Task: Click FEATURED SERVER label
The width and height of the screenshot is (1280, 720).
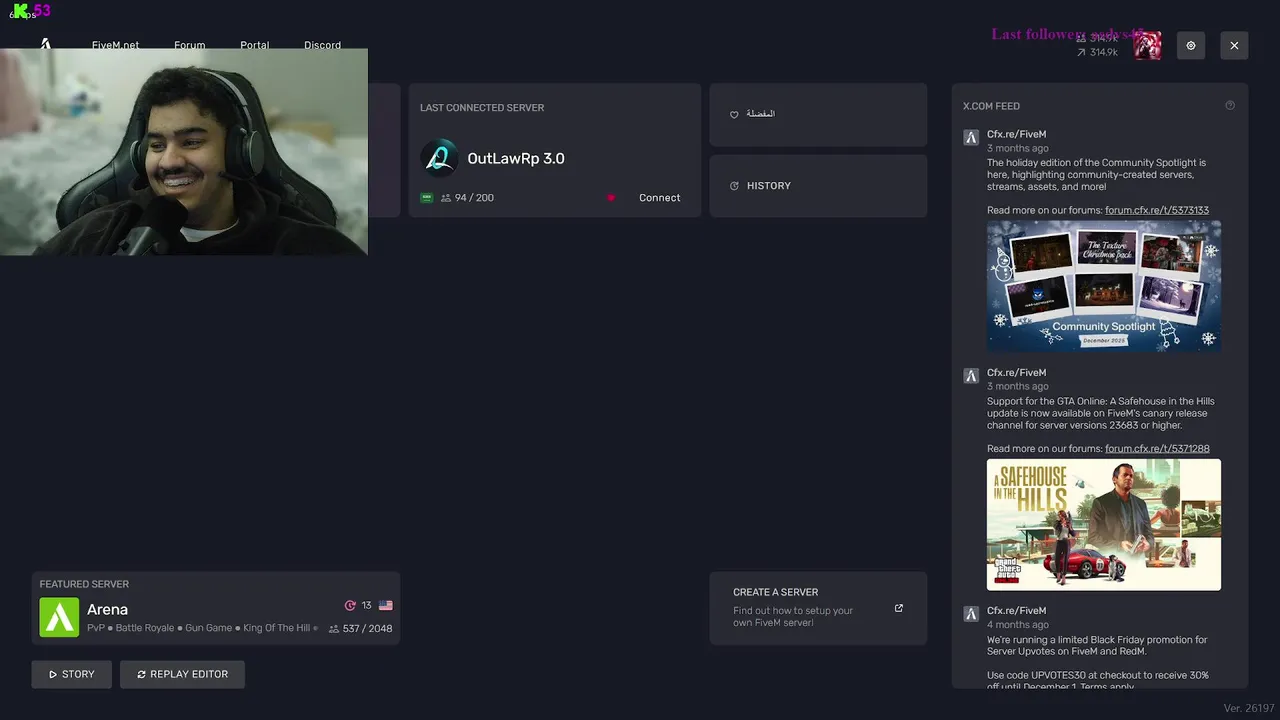Action: pyautogui.click(x=84, y=584)
